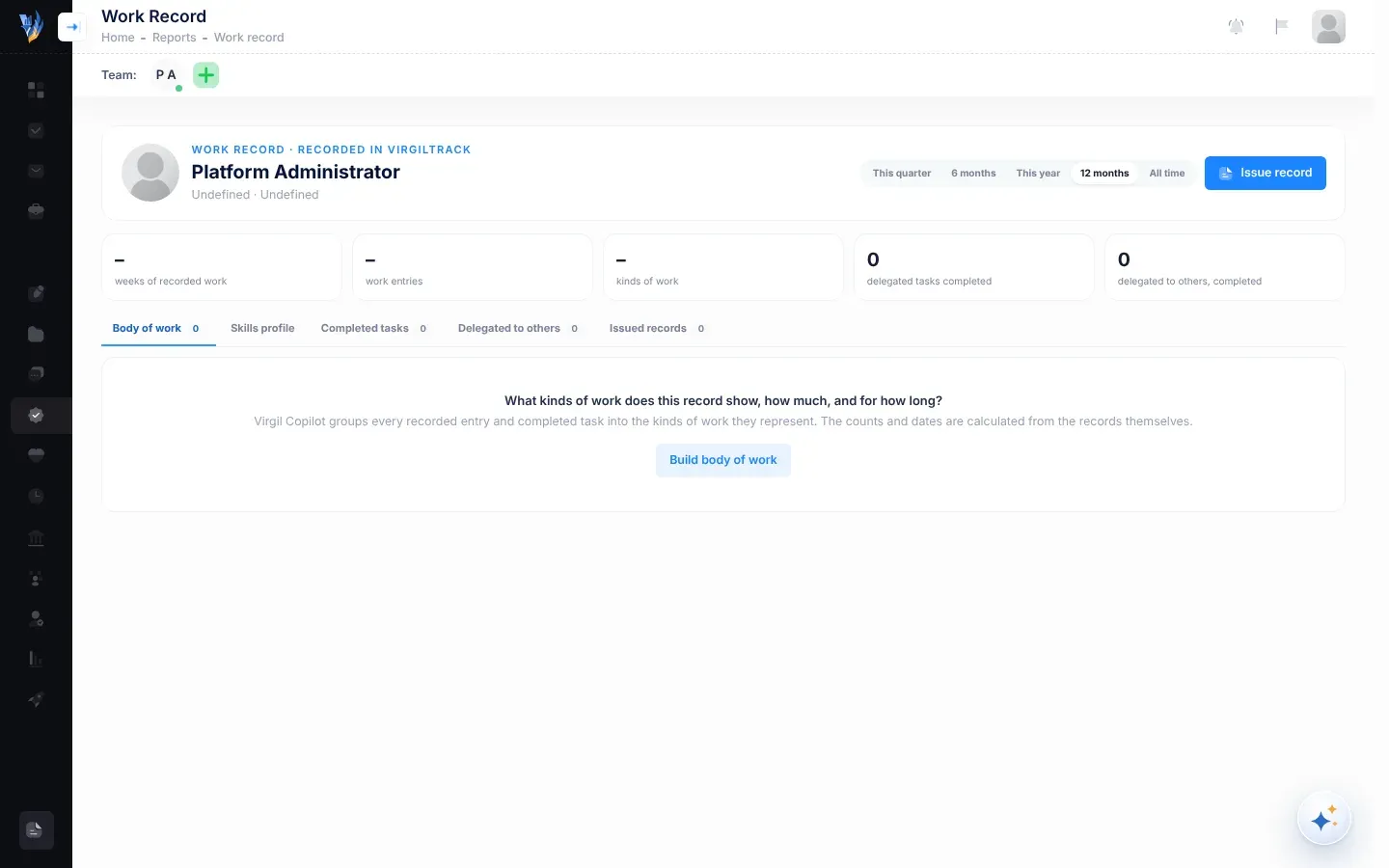
Task: Switch to the Skills profile tab
Action: 262,328
